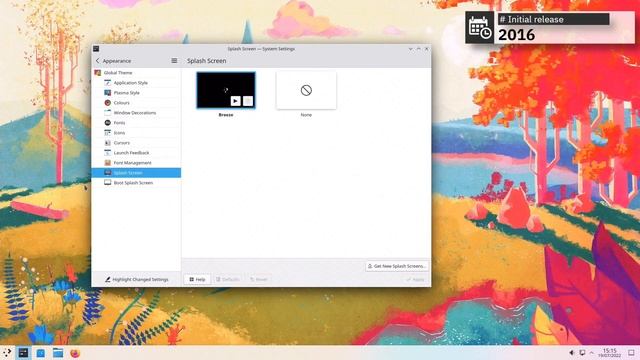This screenshot has width=640, height=360.
Task: Click the Icons category icon
Action: pyautogui.click(x=107, y=133)
